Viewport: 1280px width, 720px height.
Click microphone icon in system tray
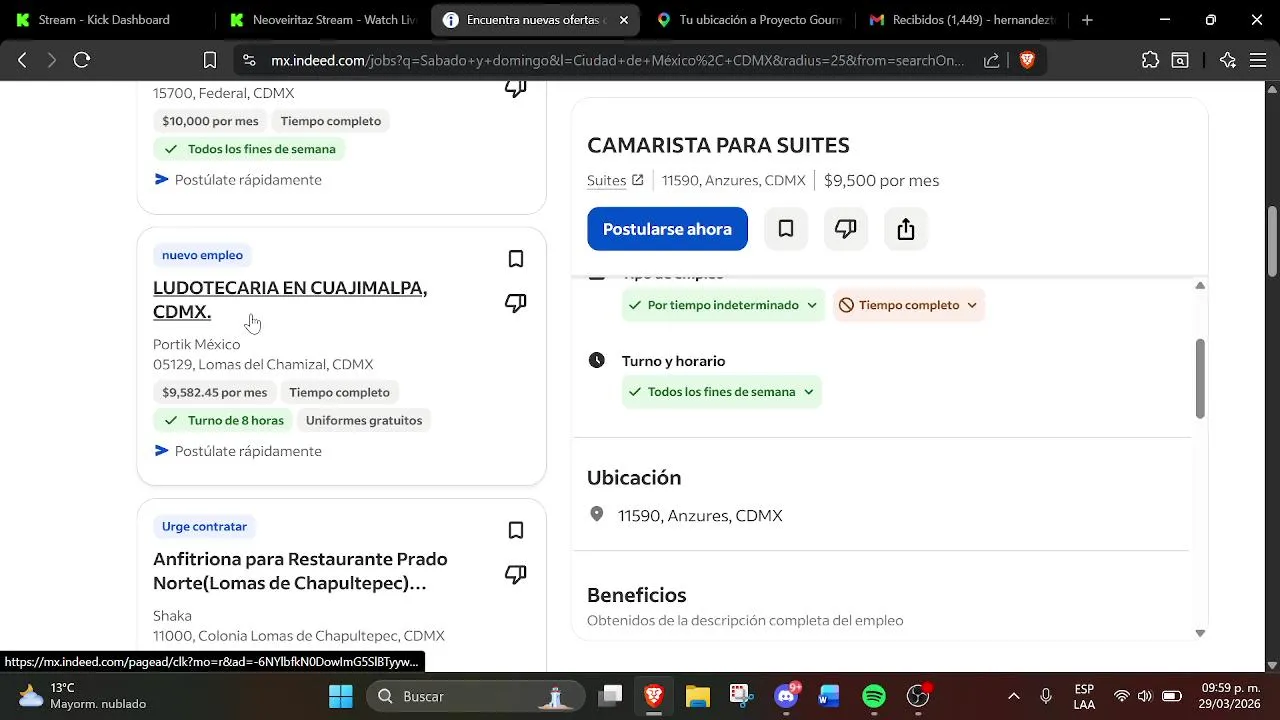[1046, 696]
